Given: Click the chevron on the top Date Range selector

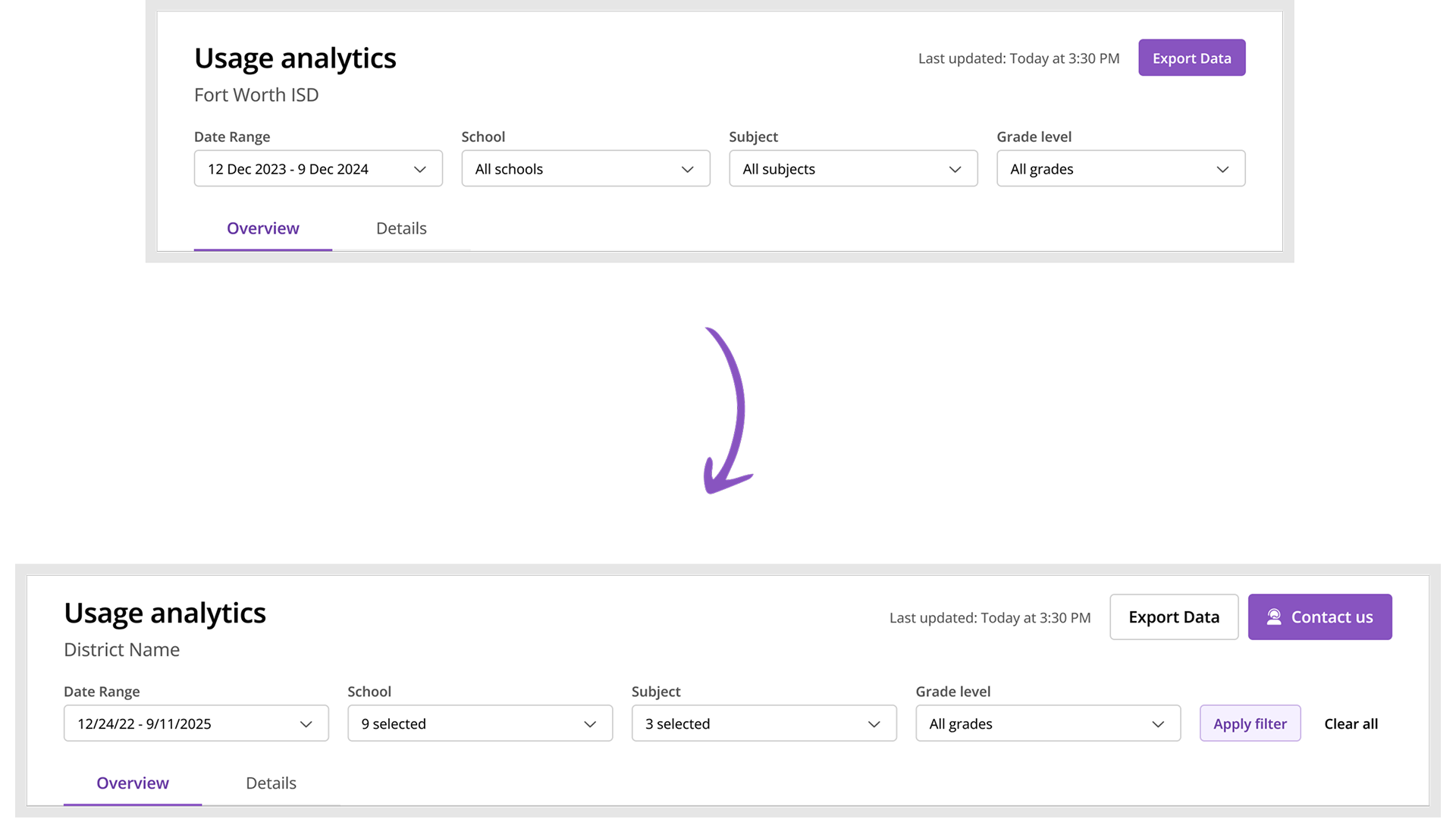Looking at the screenshot, I should click(x=419, y=168).
